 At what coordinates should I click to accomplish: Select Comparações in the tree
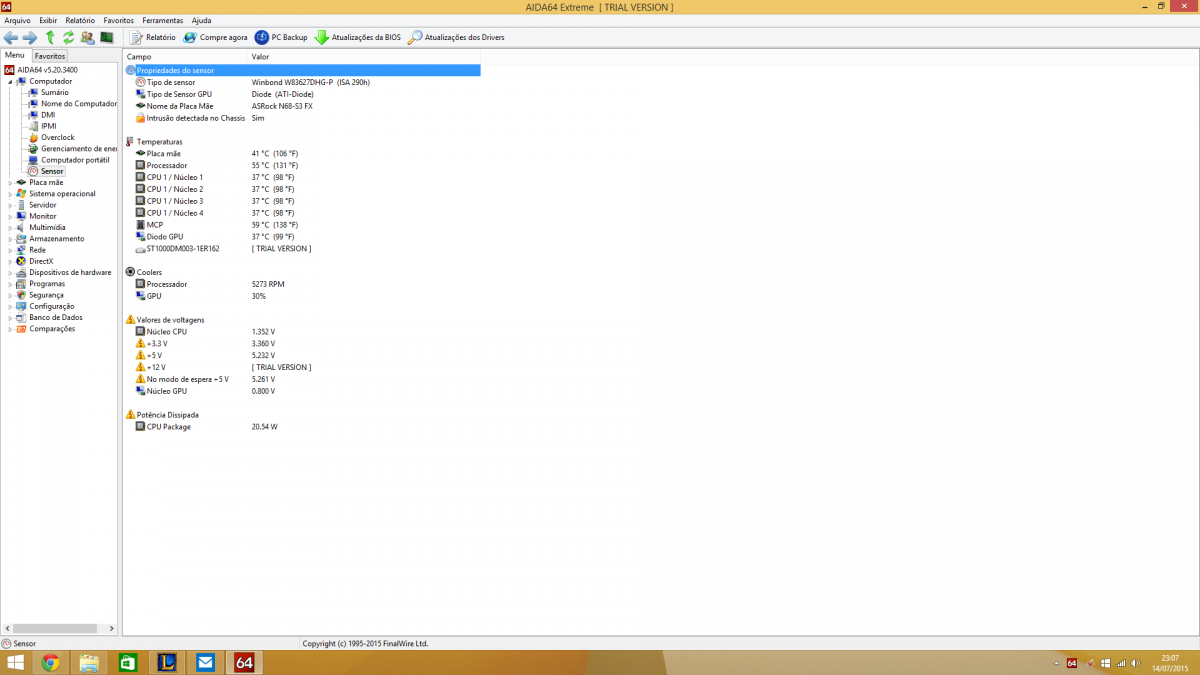point(52,329)
